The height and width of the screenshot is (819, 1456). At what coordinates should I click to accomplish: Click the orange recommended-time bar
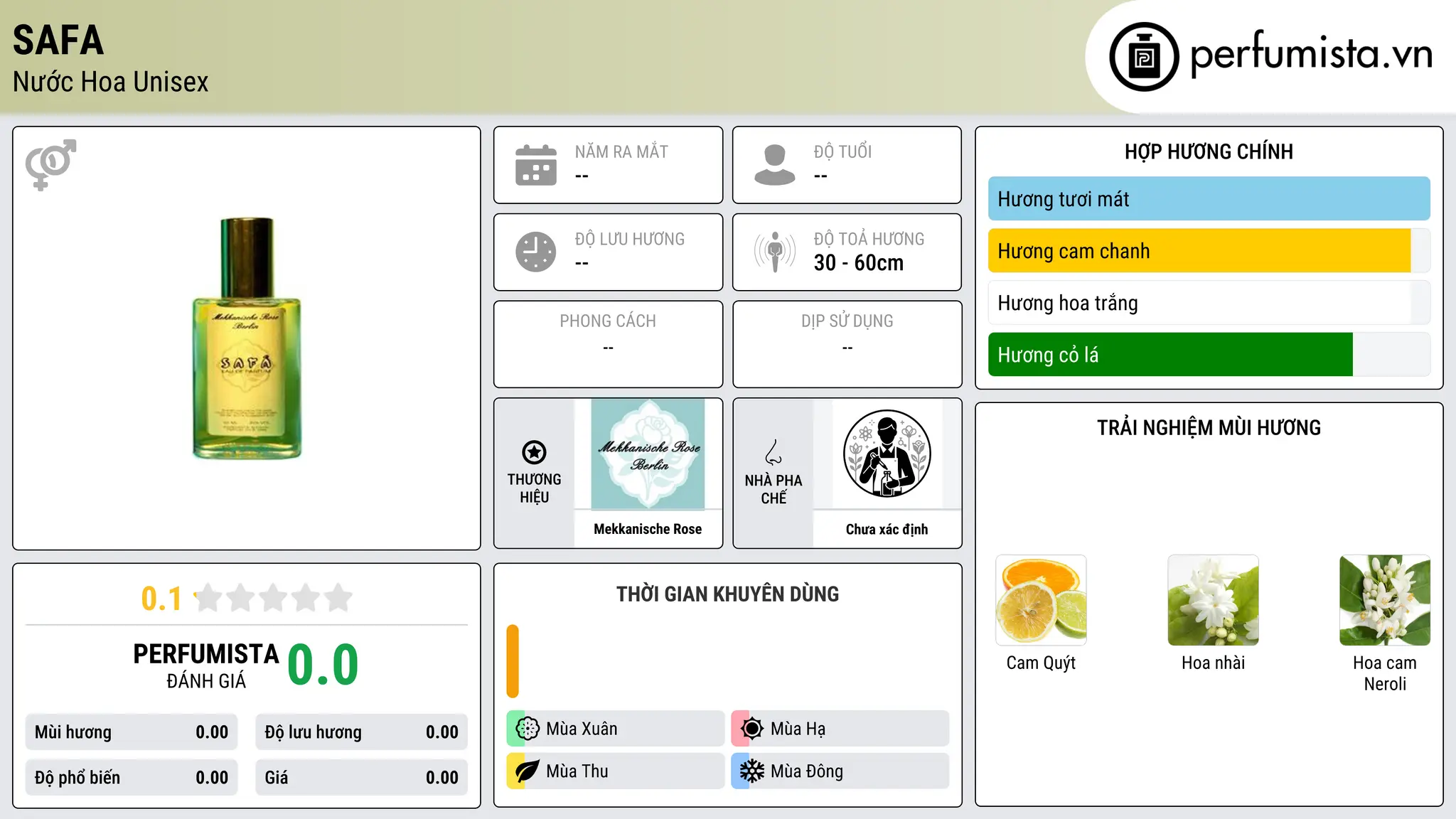(x=513, y=661)
